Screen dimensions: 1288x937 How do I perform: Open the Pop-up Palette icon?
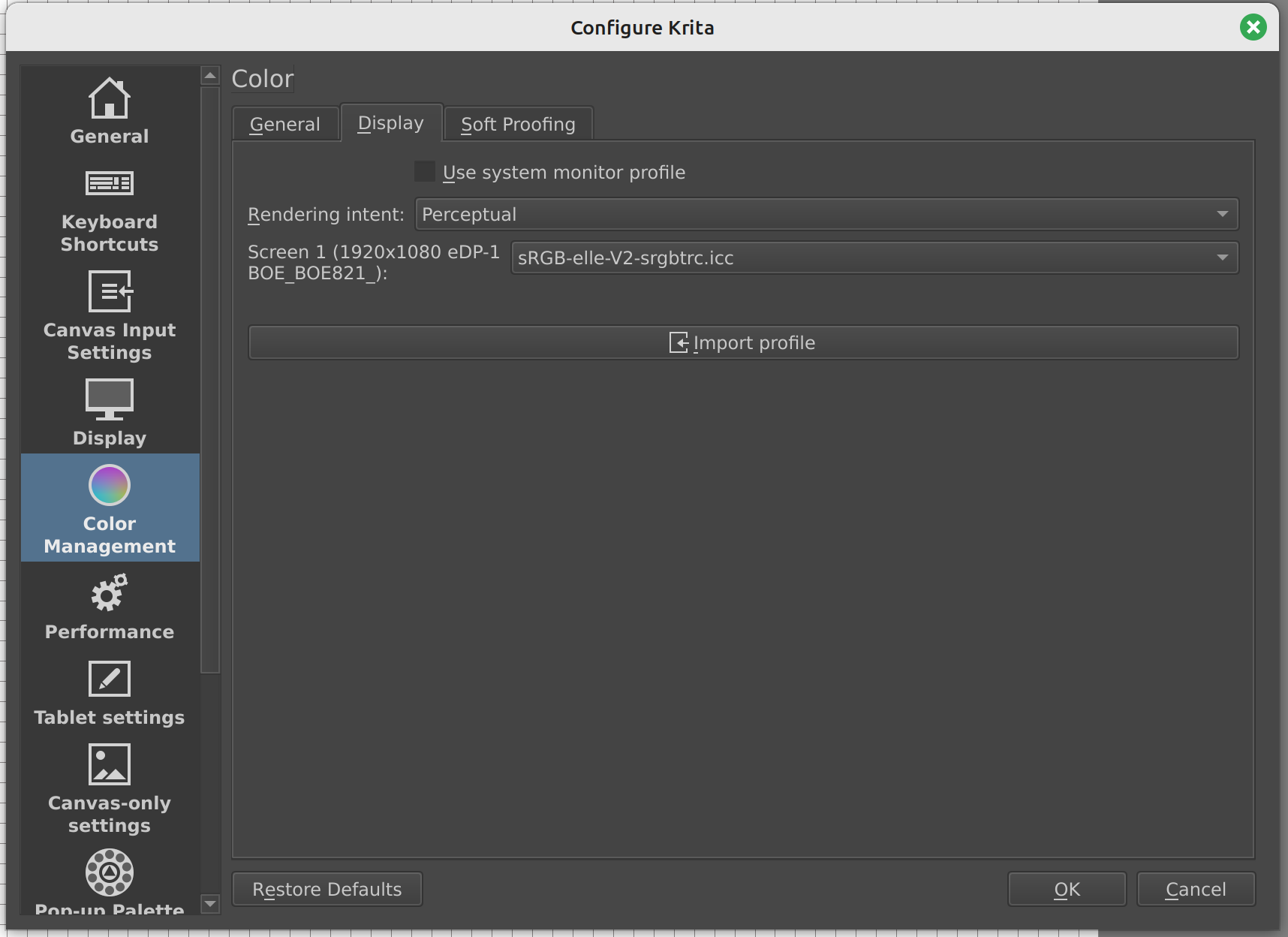110,873
